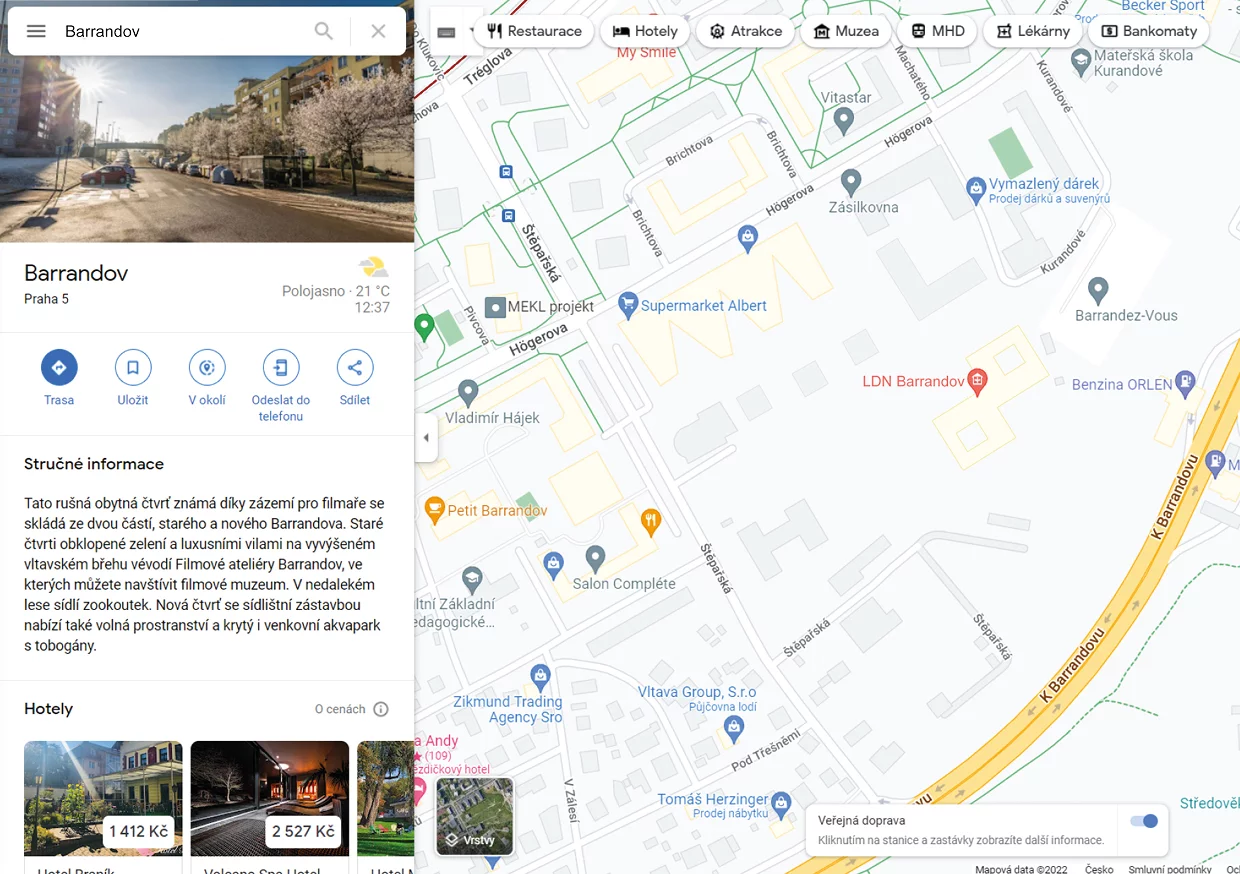Show MHD public transit places
The width and height of the screenshot is (1240, 874).
[x=937, y=31]
